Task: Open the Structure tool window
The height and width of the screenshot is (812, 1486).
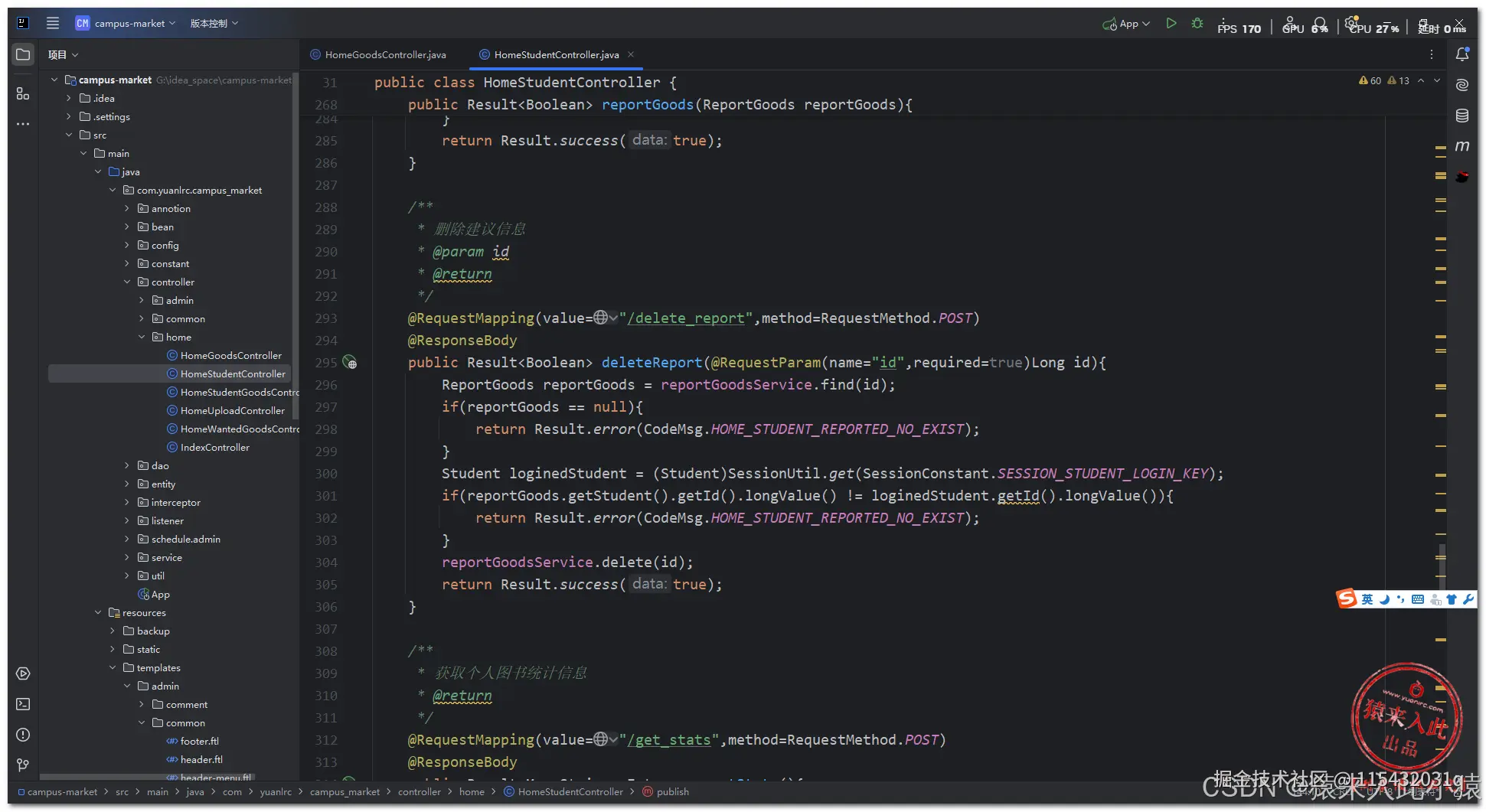Action: tap(23, 93)
